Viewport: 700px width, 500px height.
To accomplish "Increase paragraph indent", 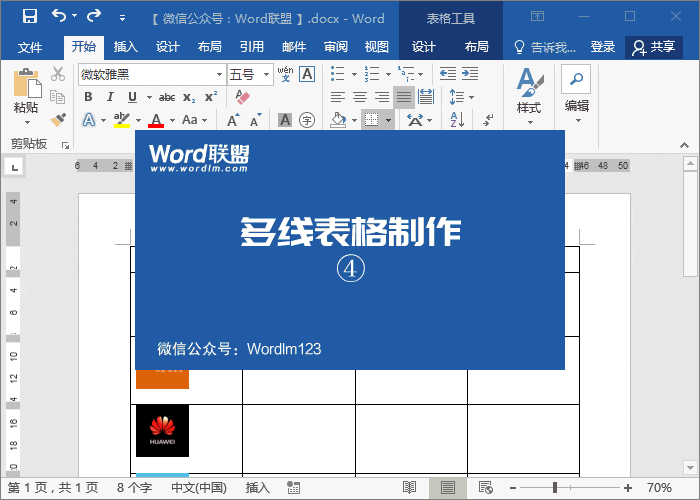I will pyautogui.click(x=470, y=74).
